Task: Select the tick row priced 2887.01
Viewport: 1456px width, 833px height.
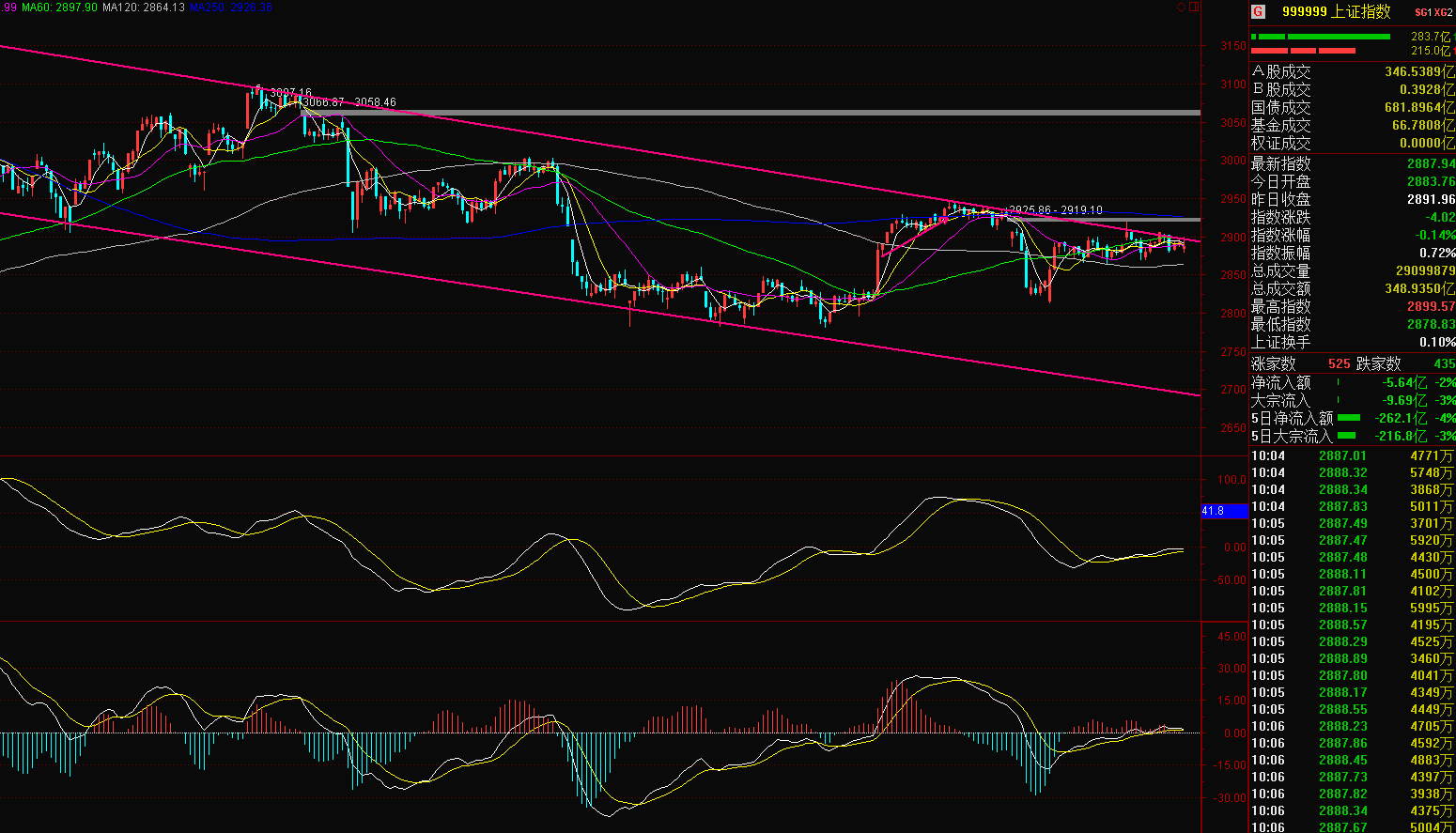Action: click(x=1353, y=455)
